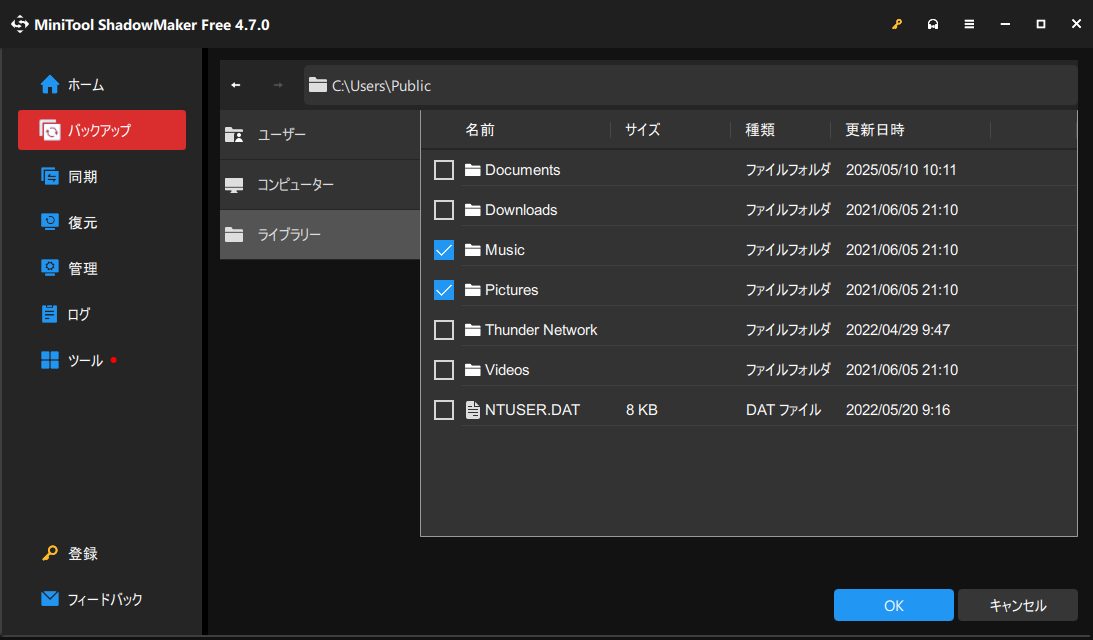The height and width of the screenshot is (640, 1093).
Task: Sort by サイズ column header
Action: coord(642,130)
